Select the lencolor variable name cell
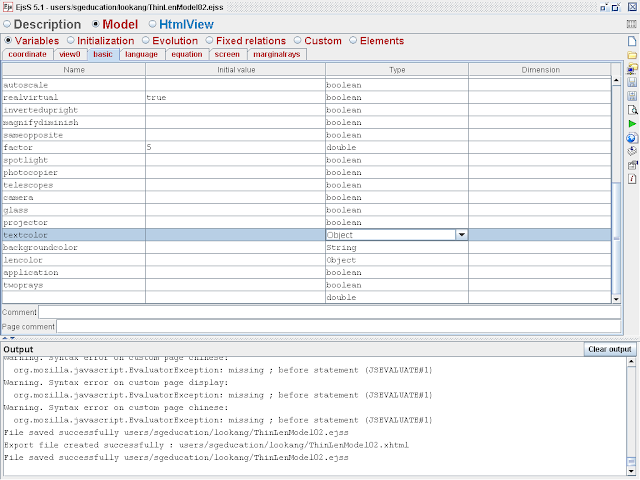The height and width of the screenshot is (480, 640). (74, 260)
